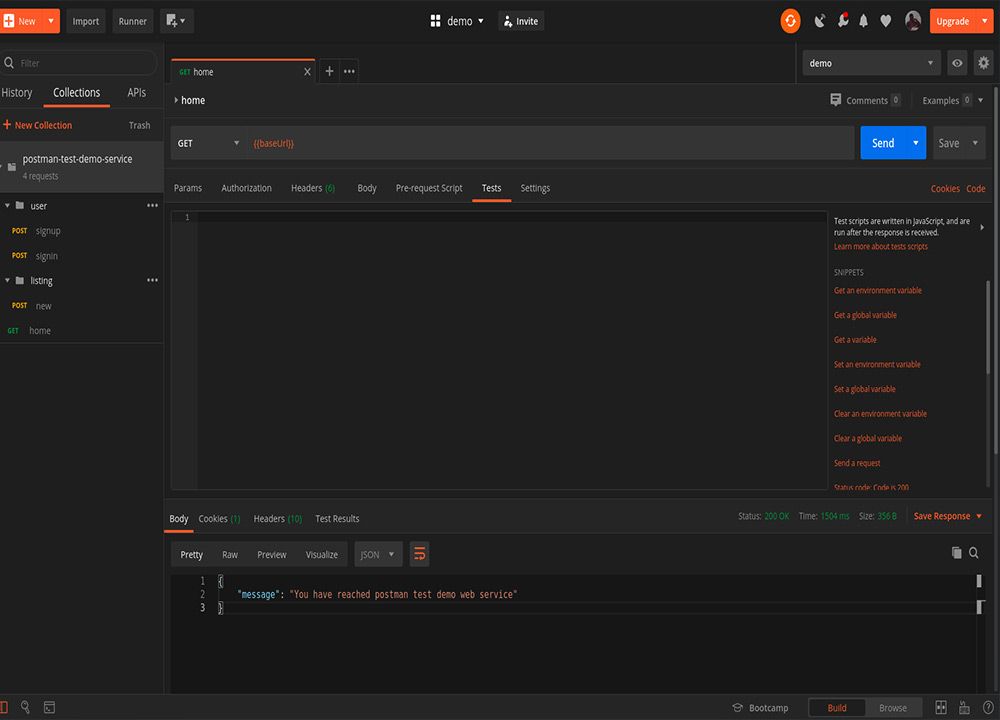Open the JSON format dropdown
The height and width of the screenshot is (720, 1000).
click(378, 554)
